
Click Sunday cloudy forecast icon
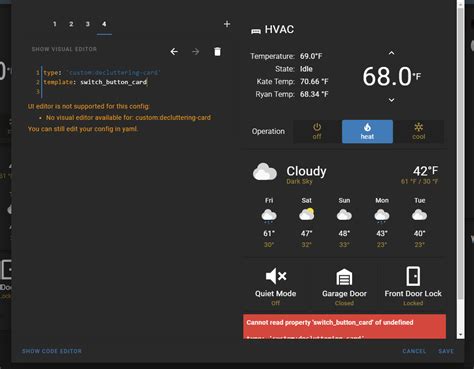(x=344, y=215)
